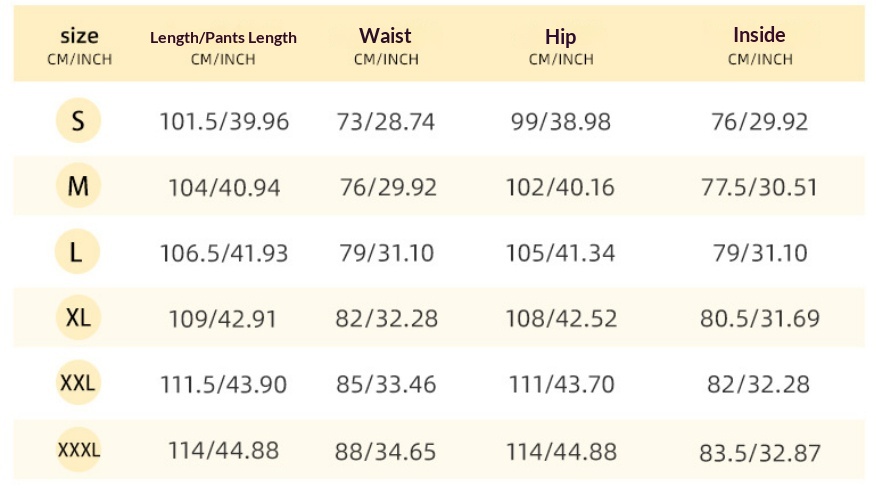
Task: Pick the XXXL size circle badge
Action: (x=78, y=449)
